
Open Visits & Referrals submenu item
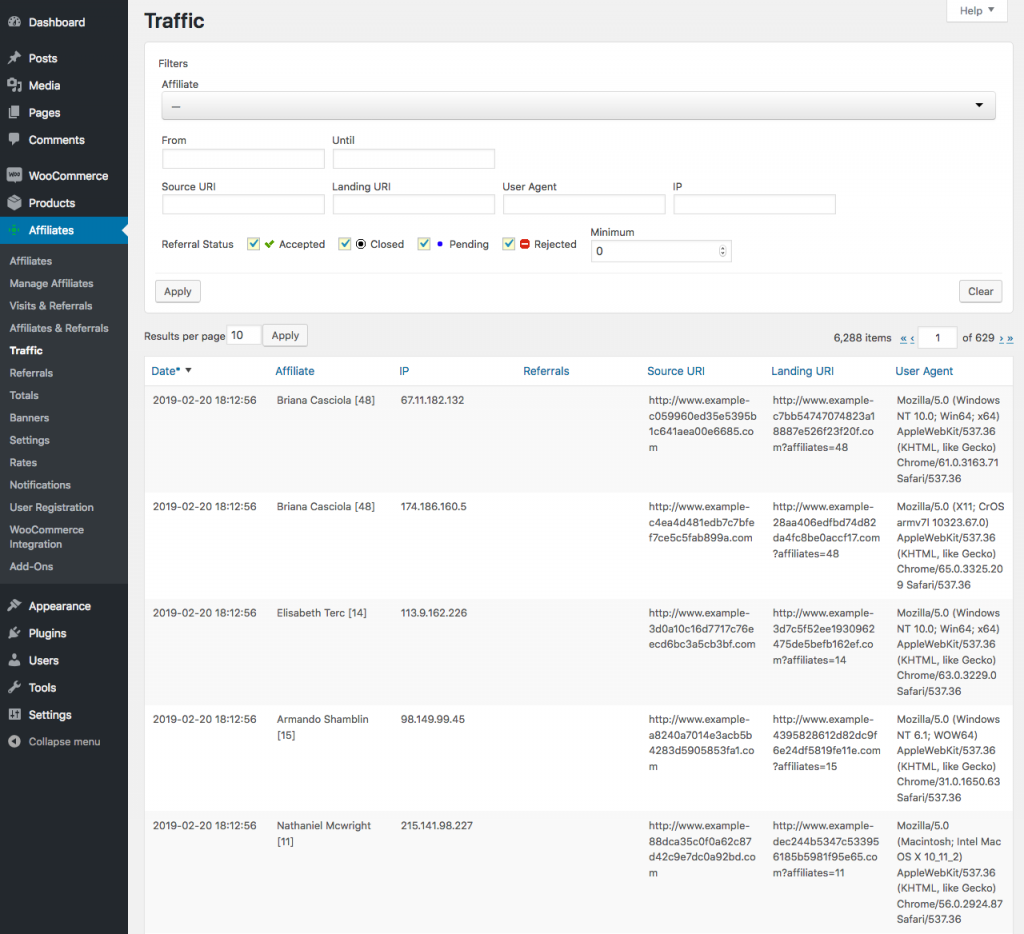pyautogui.click(x=51, y=306)
